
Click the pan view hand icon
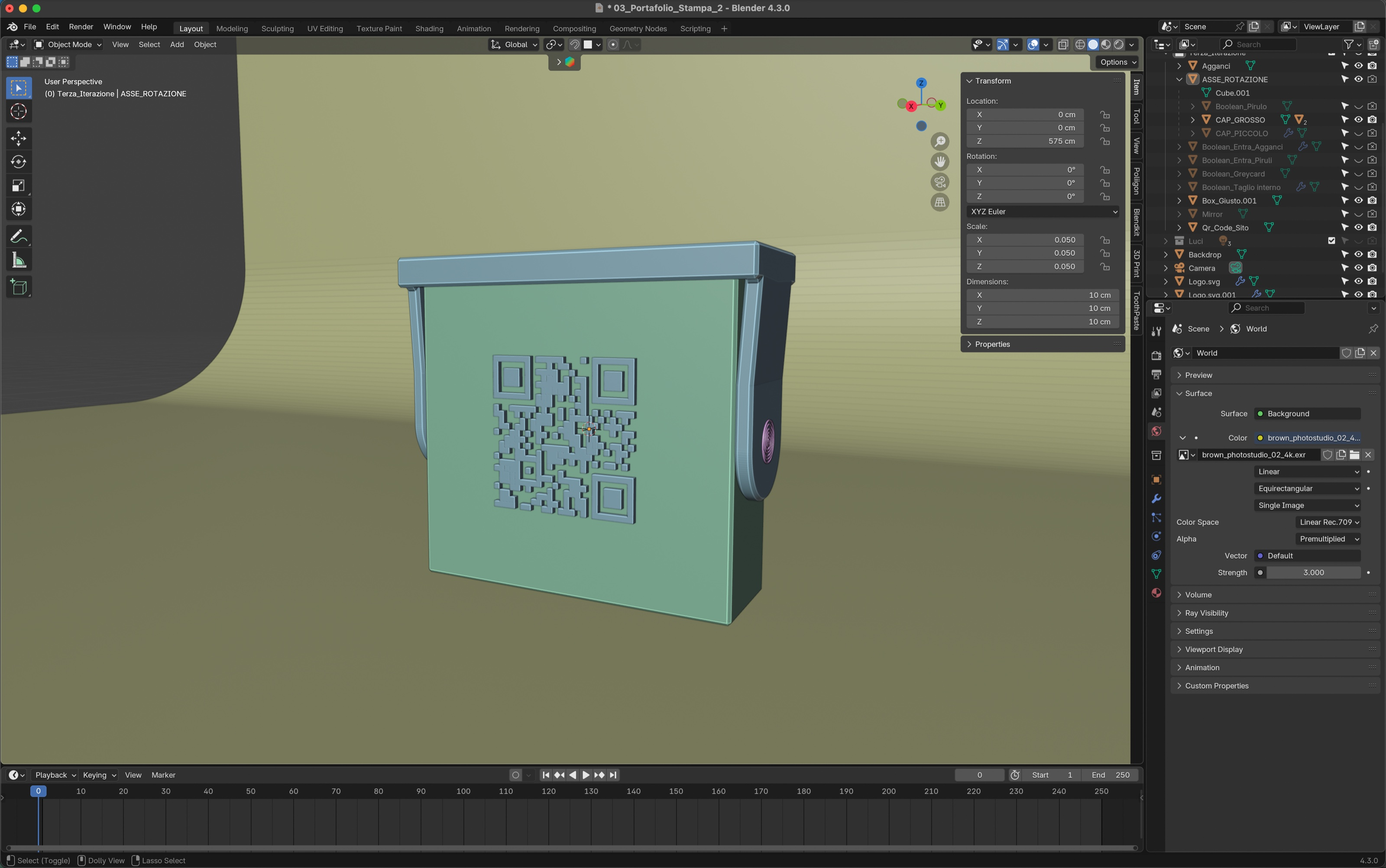click(x=940, y=162)
